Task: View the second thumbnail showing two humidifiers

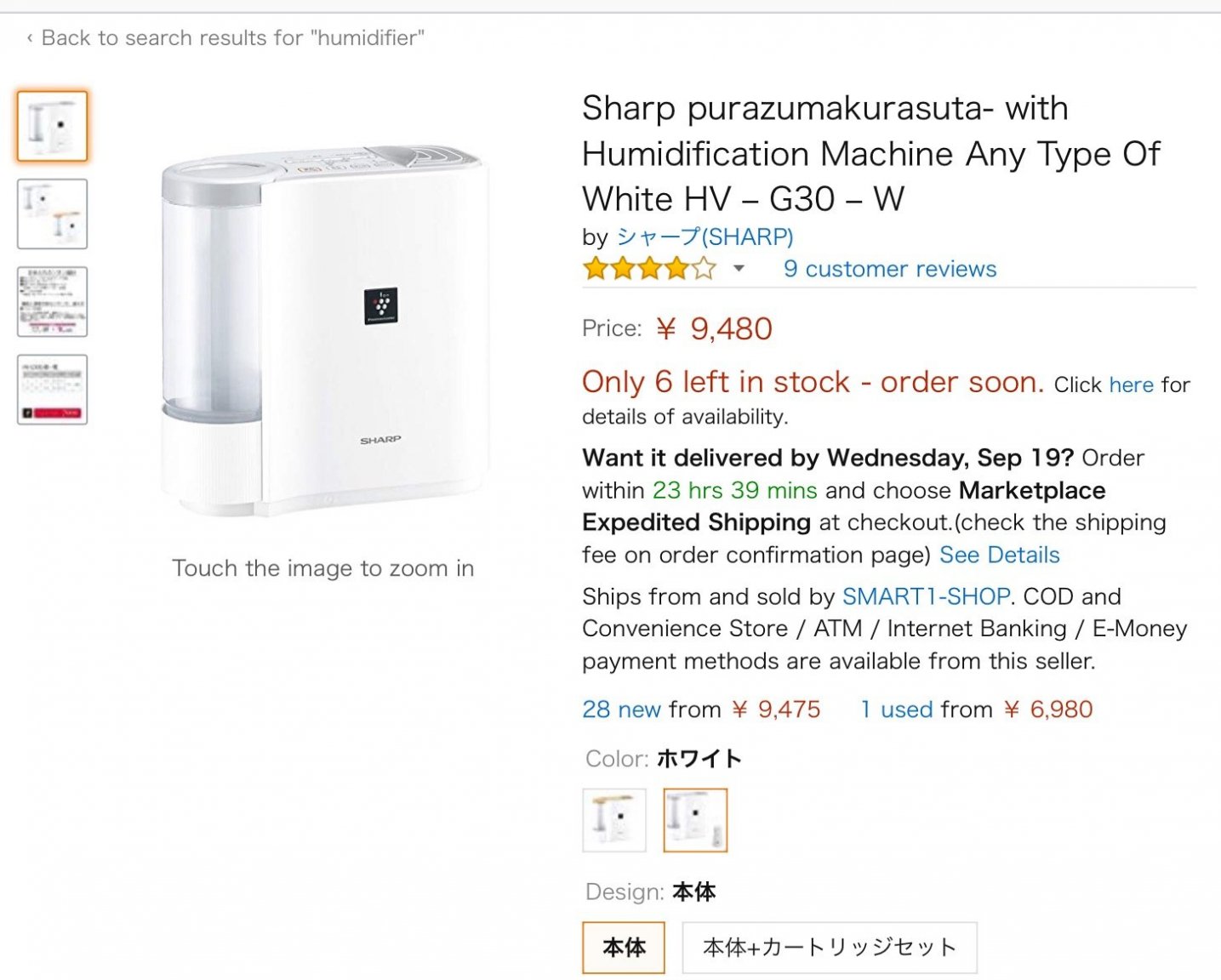Action: (52, 214)
